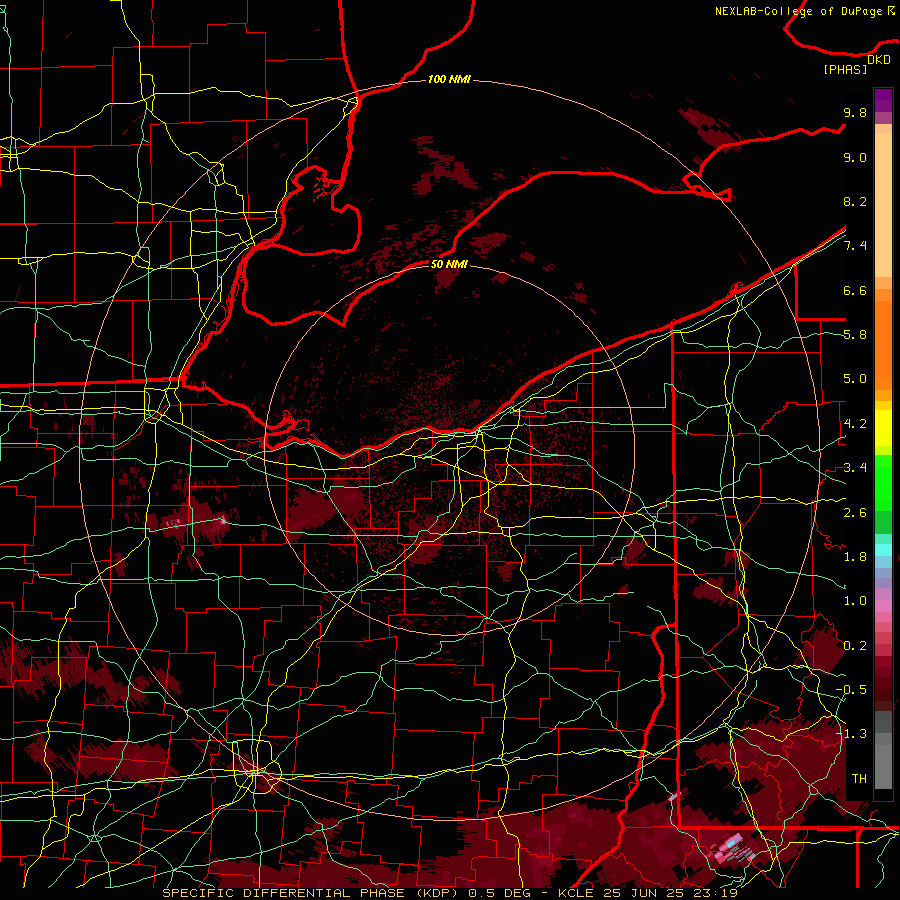This screenshot has width=900, height=900.
Task: Click the 4.2 legend value
Action: point(855,424)
